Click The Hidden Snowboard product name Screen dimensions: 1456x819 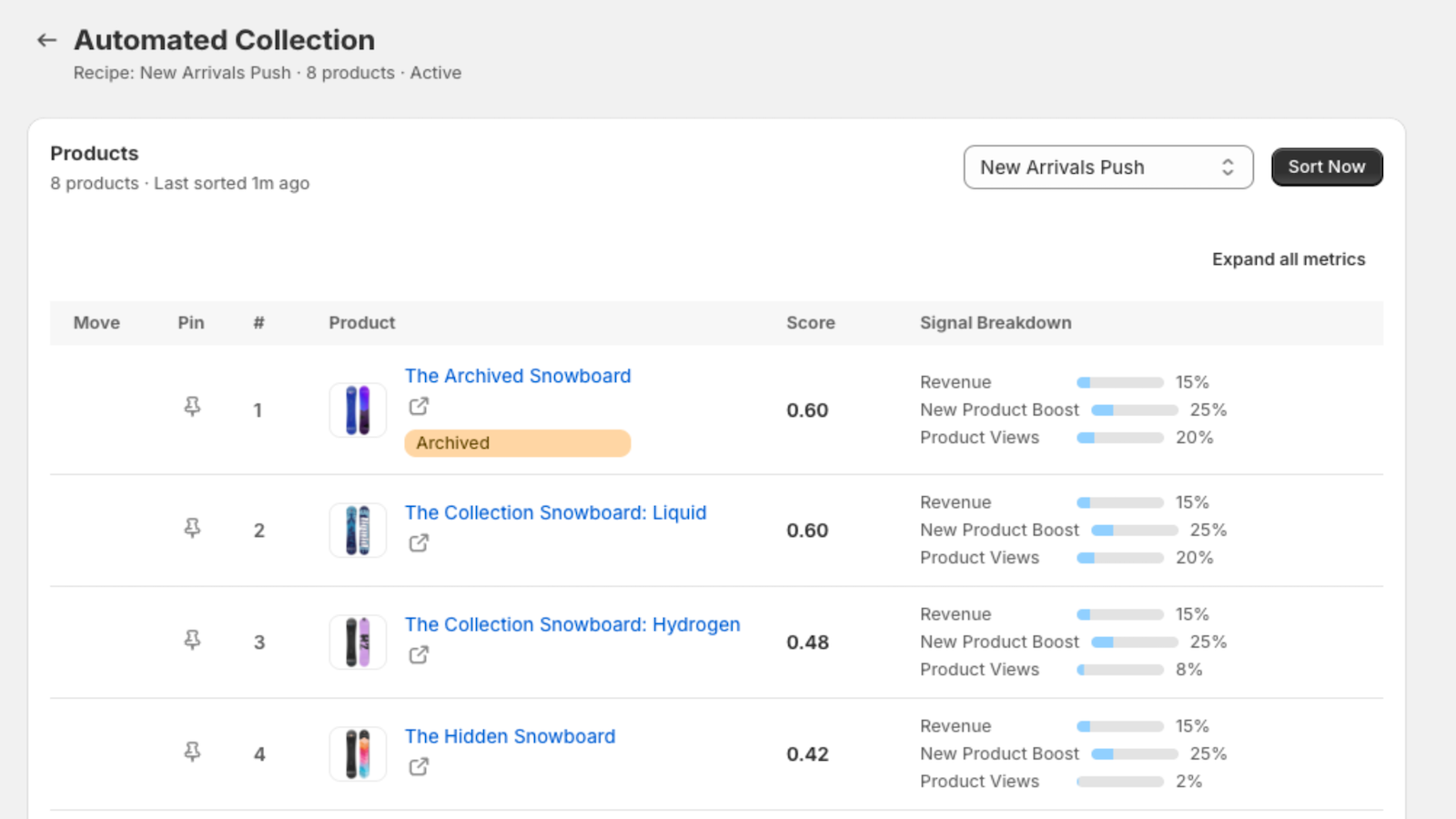coord(510,736)
